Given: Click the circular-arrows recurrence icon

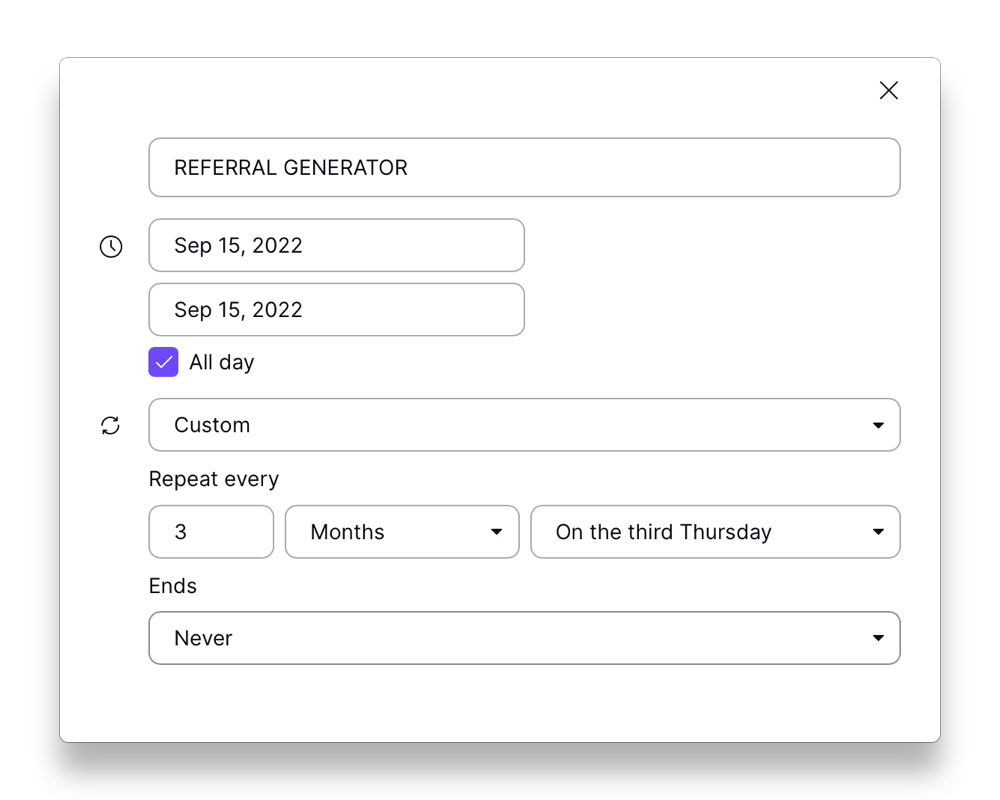Looking at the screenshot, I should point(111,425).
